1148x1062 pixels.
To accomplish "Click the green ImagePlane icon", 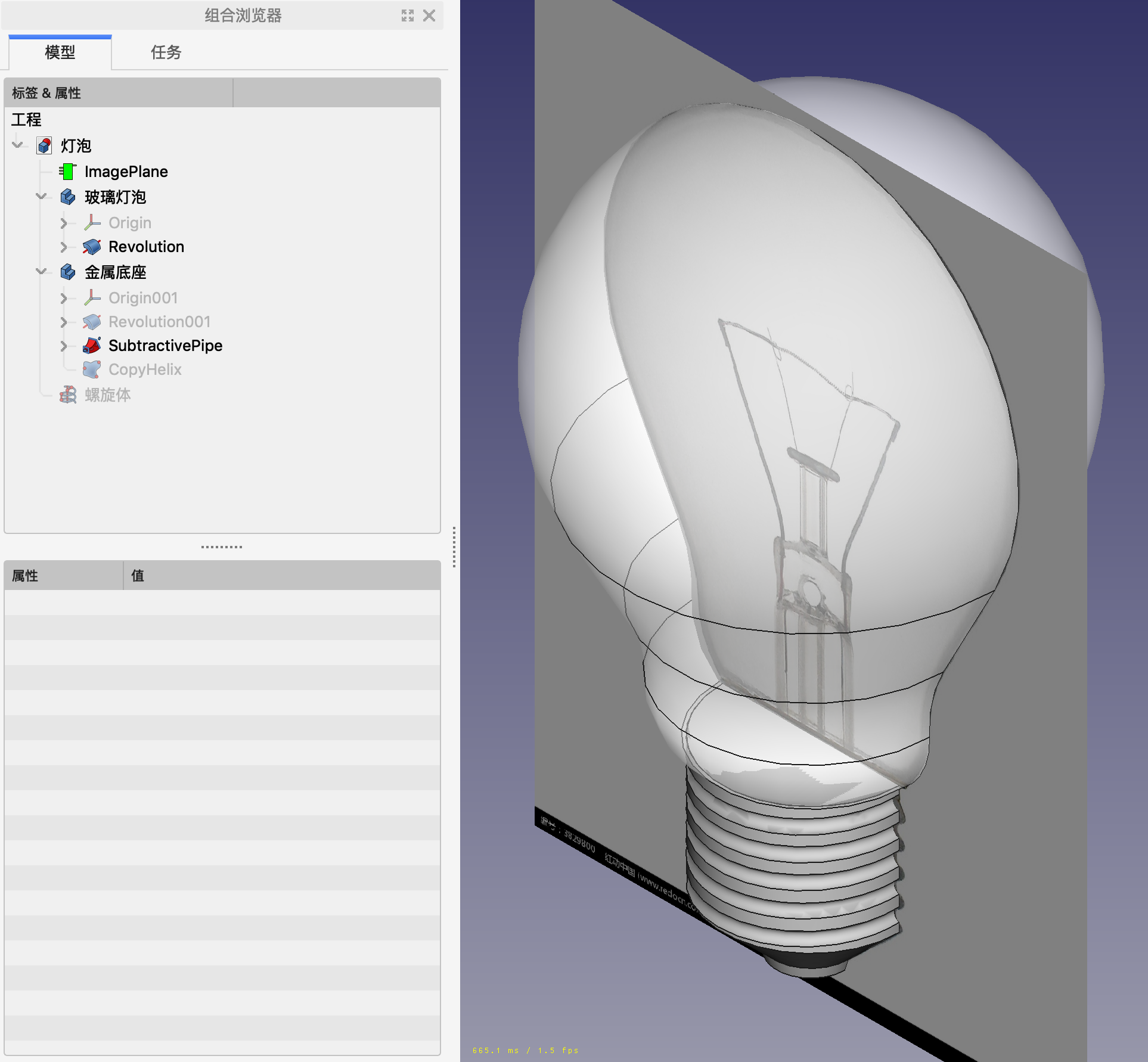I will [x=68, y=172].
